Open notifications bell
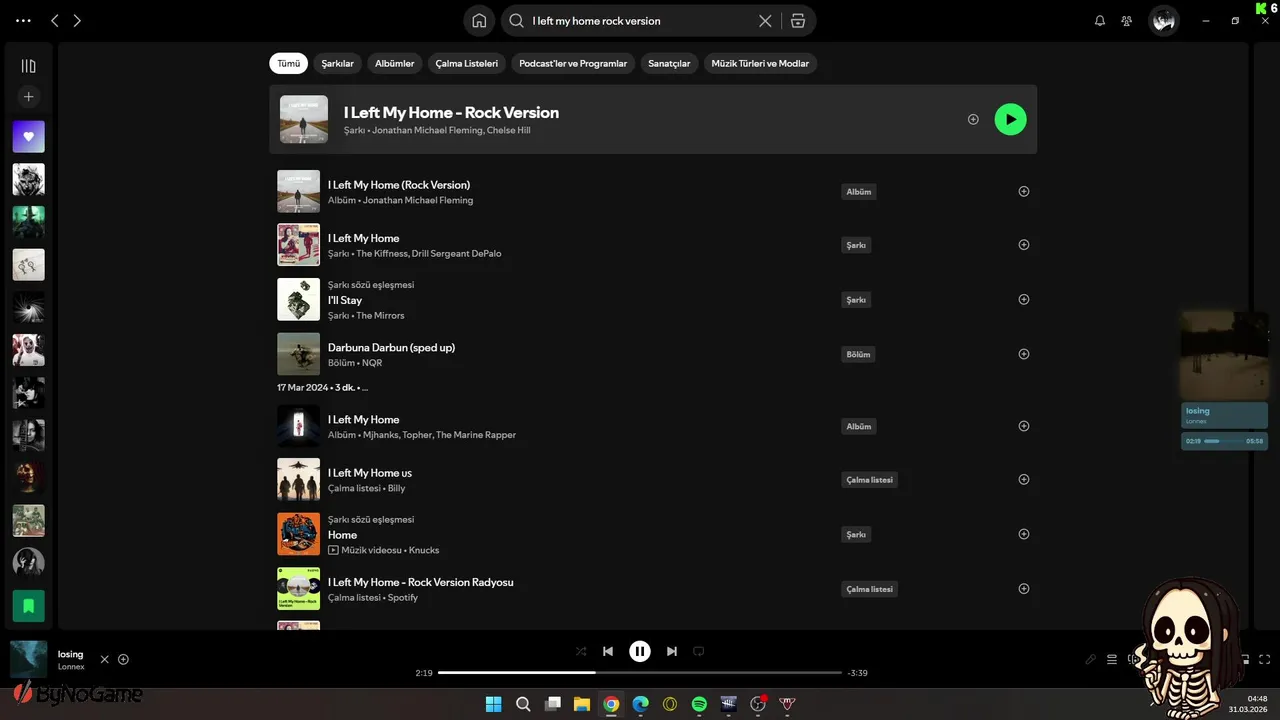This screenshot has height=720, width=1280. point(1100,20)
